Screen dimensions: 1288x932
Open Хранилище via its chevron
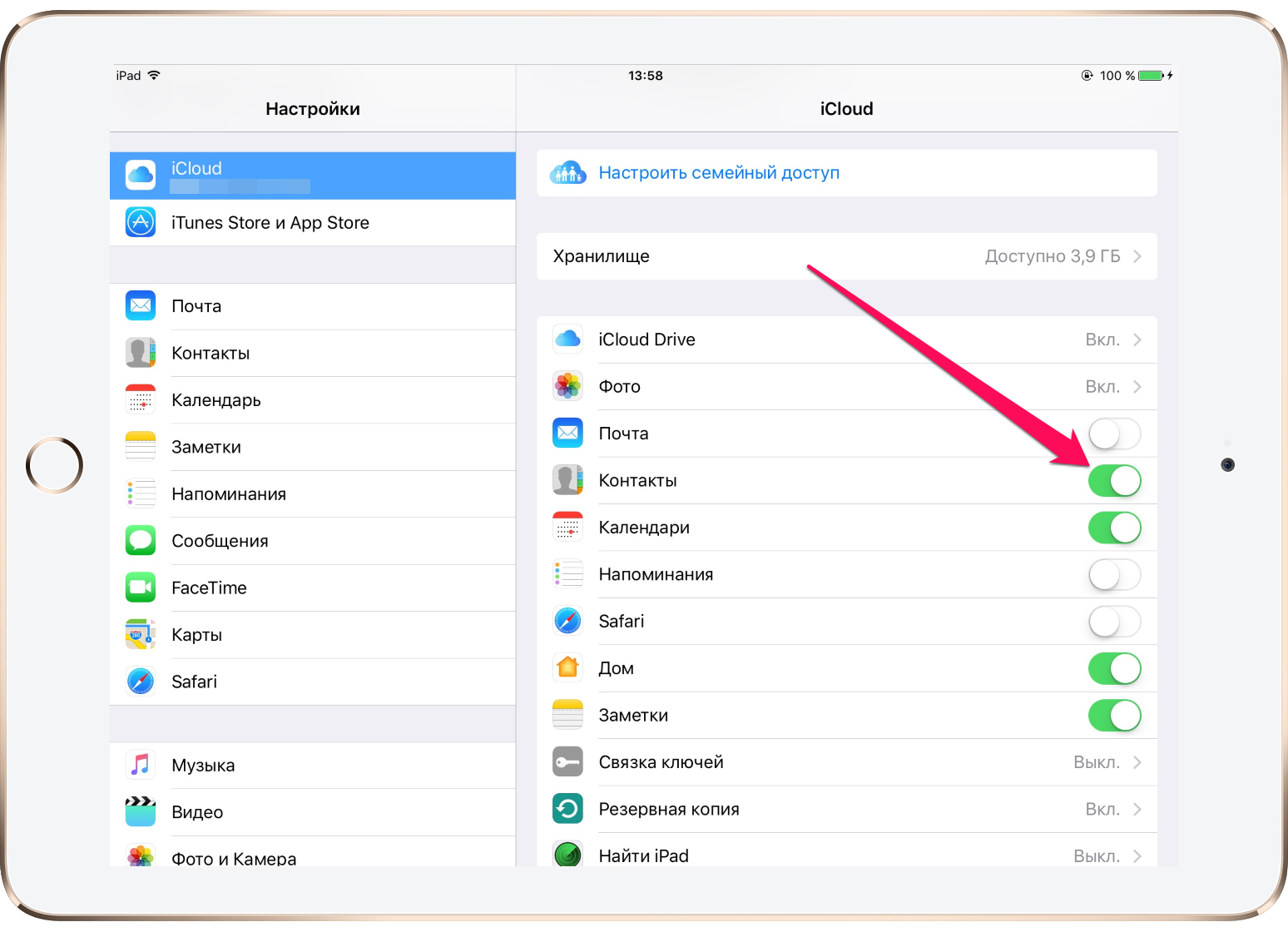tap(1137, 256)
